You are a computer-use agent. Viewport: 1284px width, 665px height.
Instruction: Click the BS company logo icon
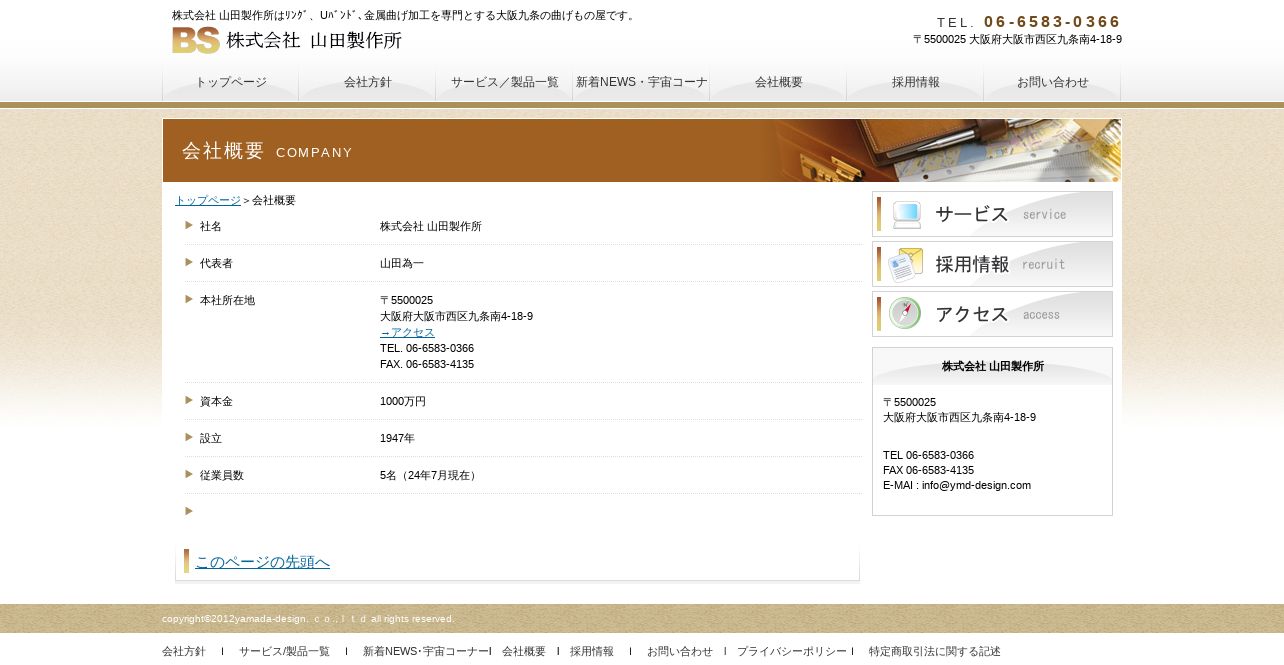pos(196,40)
